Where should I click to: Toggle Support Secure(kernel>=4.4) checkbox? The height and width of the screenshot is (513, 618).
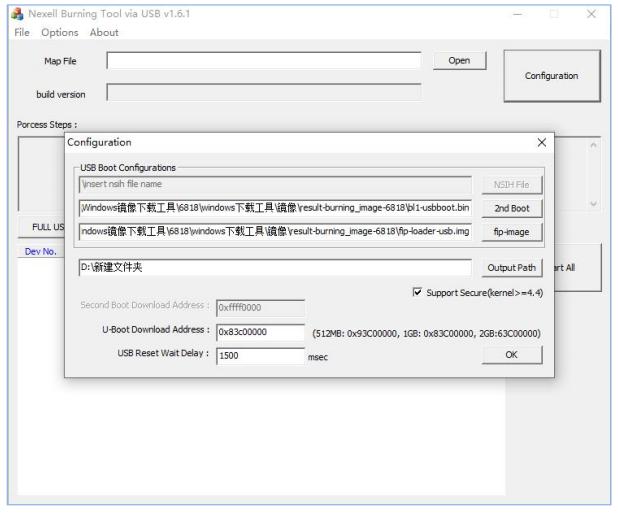(x=417, y=292)
